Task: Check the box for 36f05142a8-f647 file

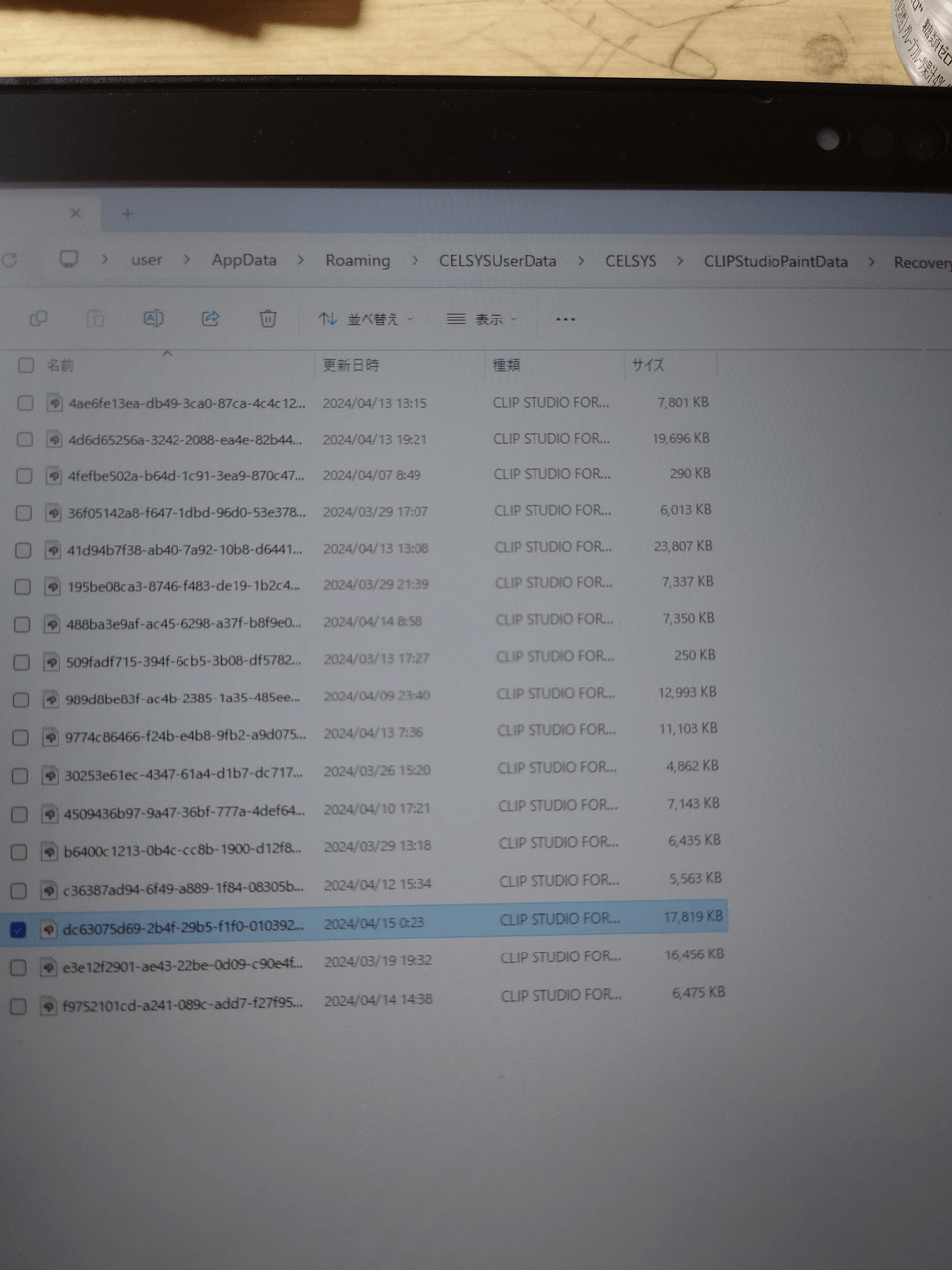Action: pyautogui.click(x=24, y=513)
